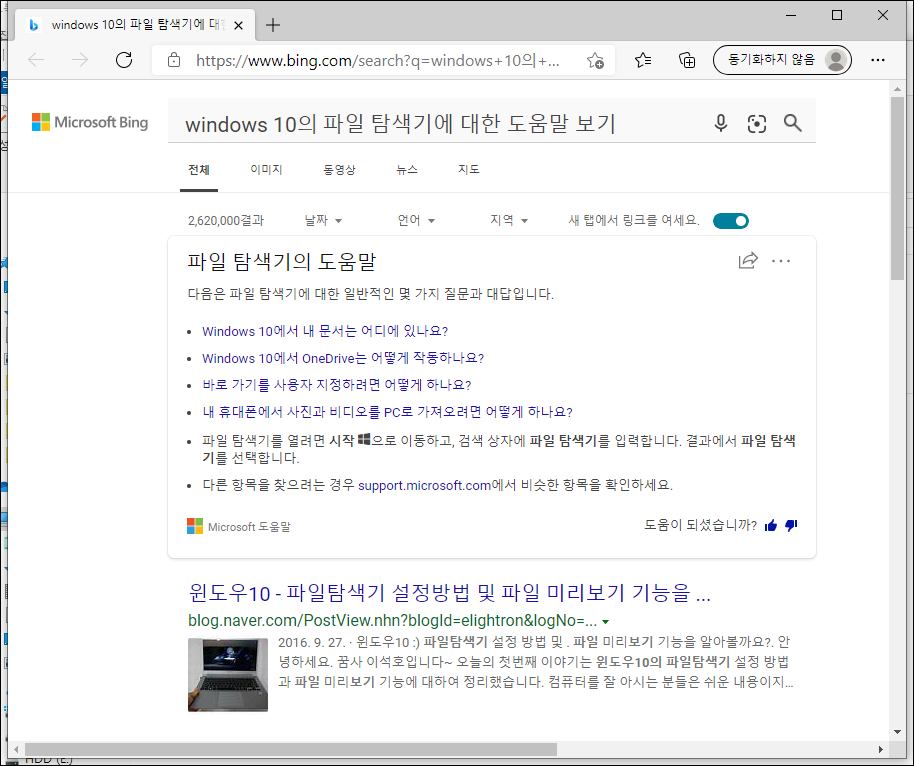This screenshot has width=914, height=766.
Task: Click the scroll down arrow
Action: [x=897, y=732]
